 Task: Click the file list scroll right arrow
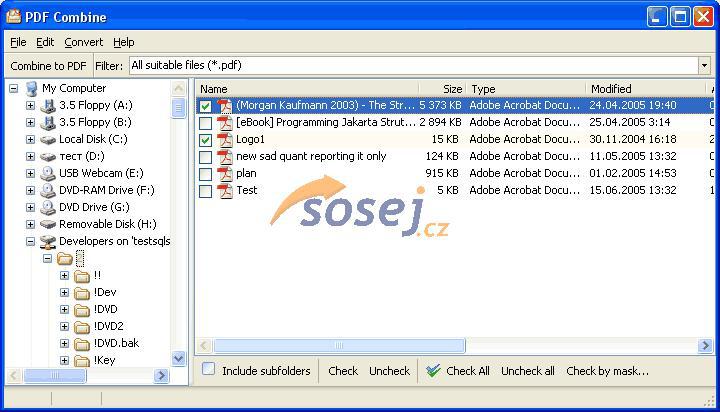pos(705,345)
